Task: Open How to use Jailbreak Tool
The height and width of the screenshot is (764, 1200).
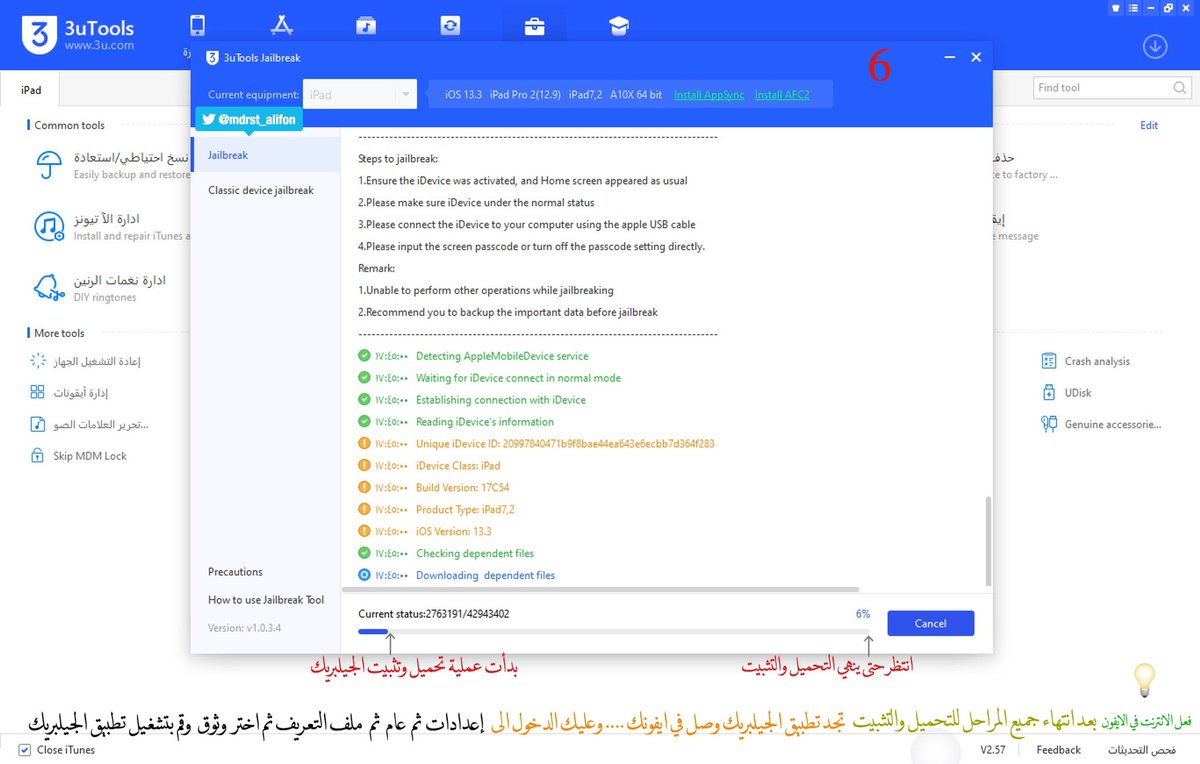Action: click(x=266, y=600)
